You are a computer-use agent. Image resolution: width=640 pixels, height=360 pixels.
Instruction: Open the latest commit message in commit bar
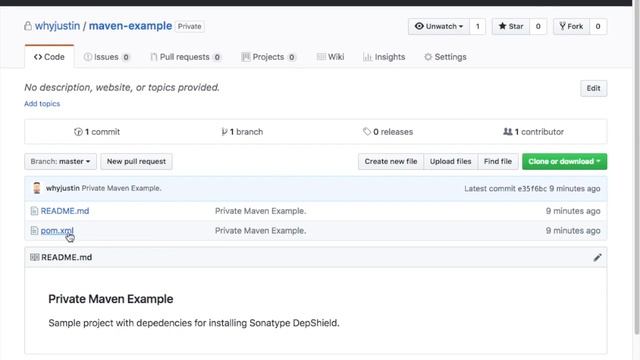[x=121, y=188]
